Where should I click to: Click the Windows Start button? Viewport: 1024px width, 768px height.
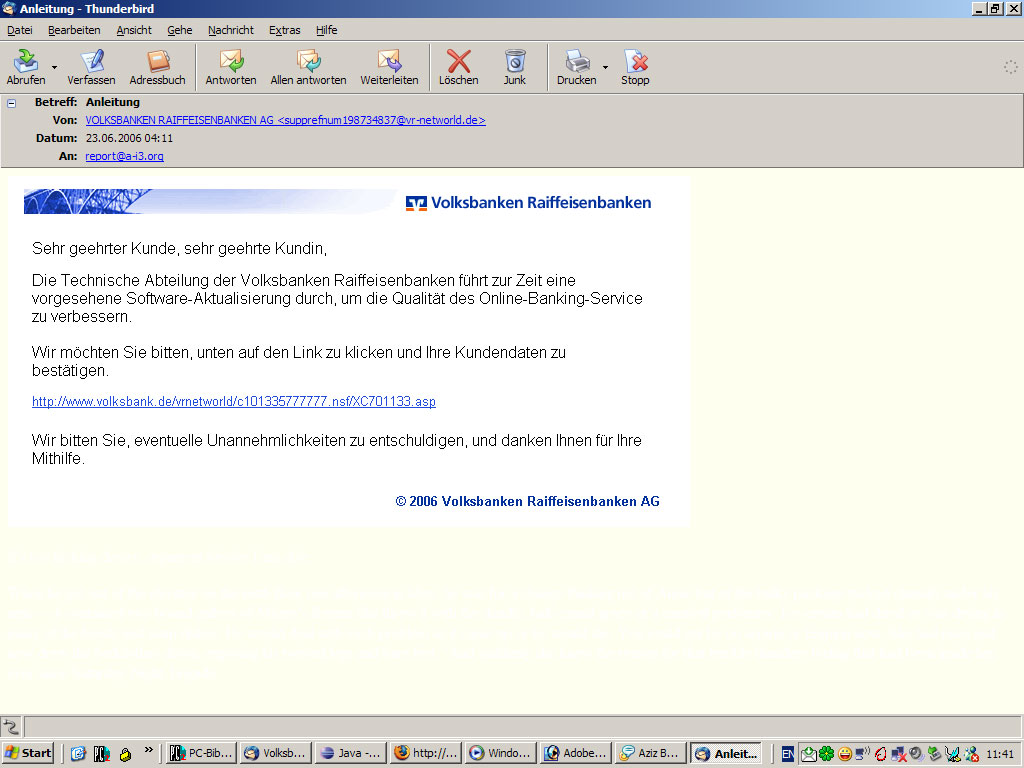click(27, 753)
